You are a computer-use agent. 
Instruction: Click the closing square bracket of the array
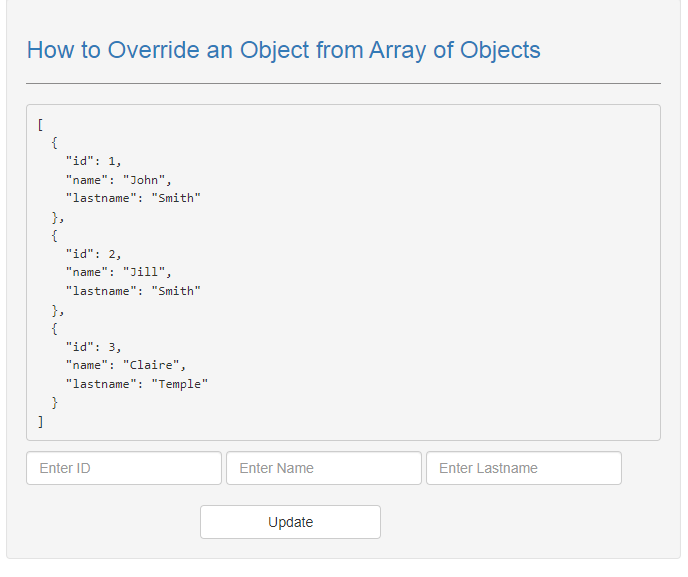[40, 422]
